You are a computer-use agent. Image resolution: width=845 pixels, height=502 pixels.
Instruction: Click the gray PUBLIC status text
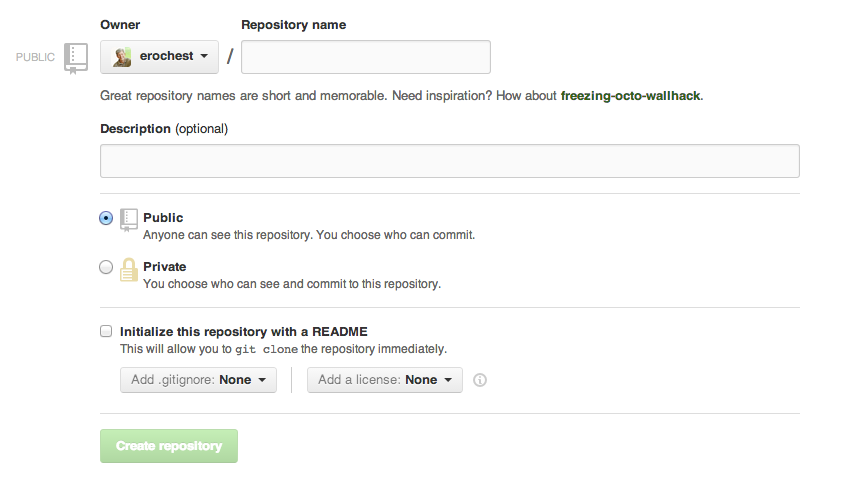coord(36,57)
